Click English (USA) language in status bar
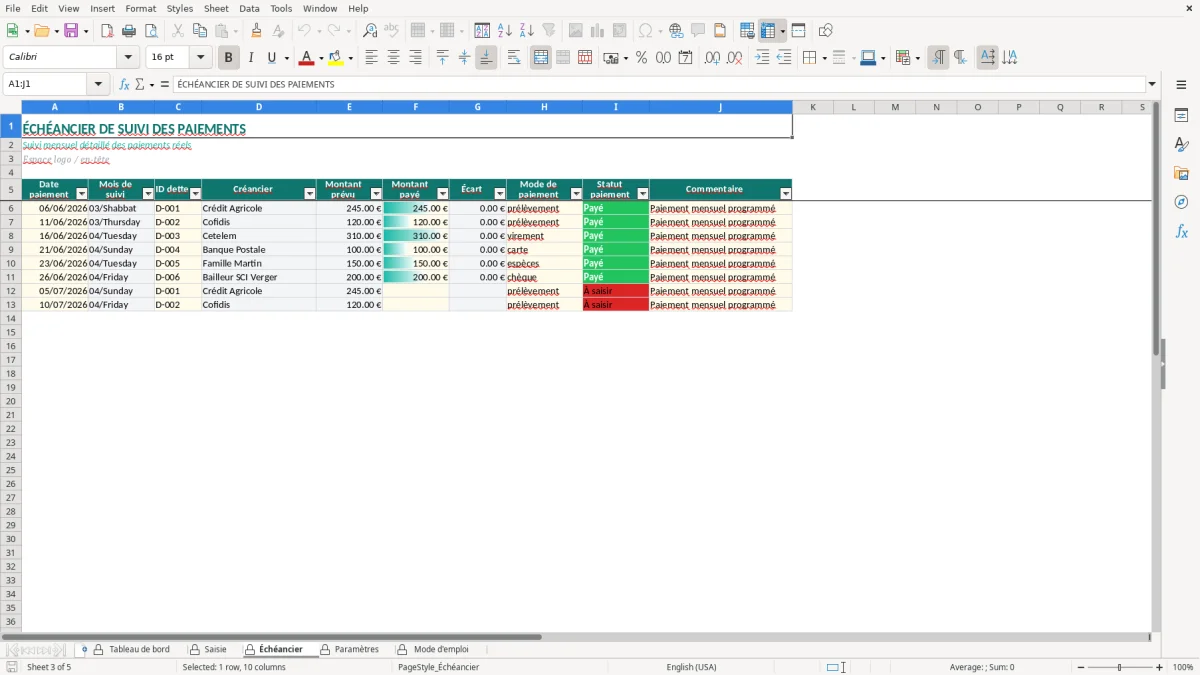 [x=692, y=667]
